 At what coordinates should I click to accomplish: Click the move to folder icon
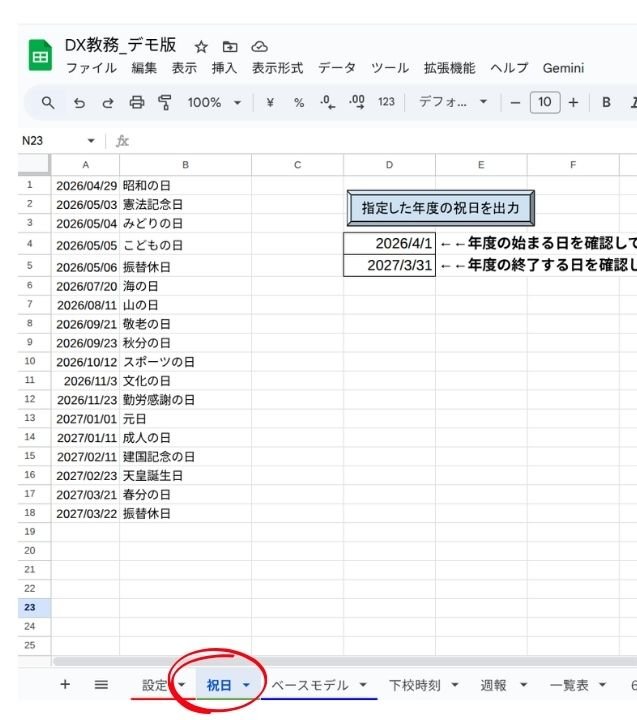point(230,46)
